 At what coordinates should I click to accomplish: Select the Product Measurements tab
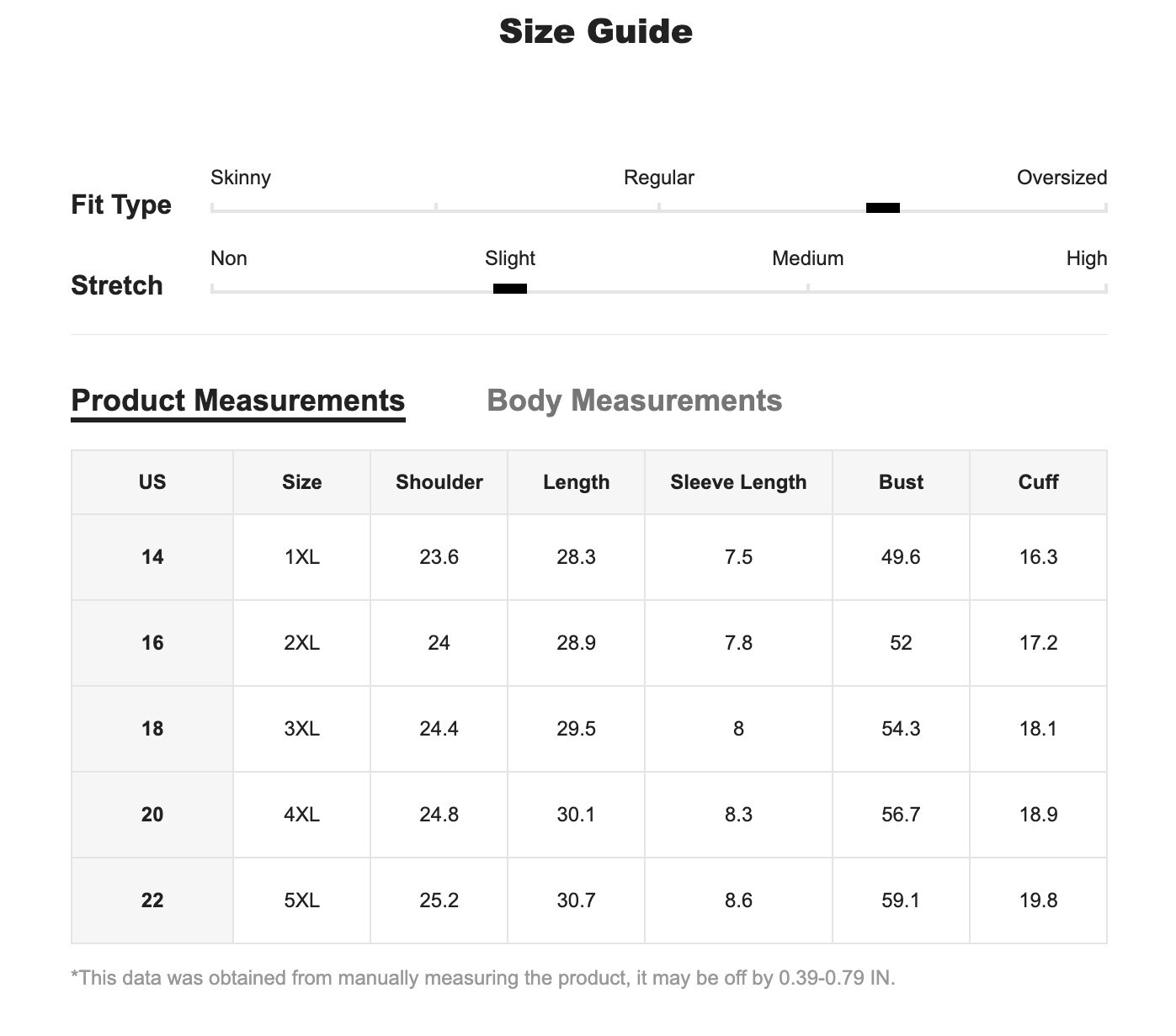click(x=238, y=401)
